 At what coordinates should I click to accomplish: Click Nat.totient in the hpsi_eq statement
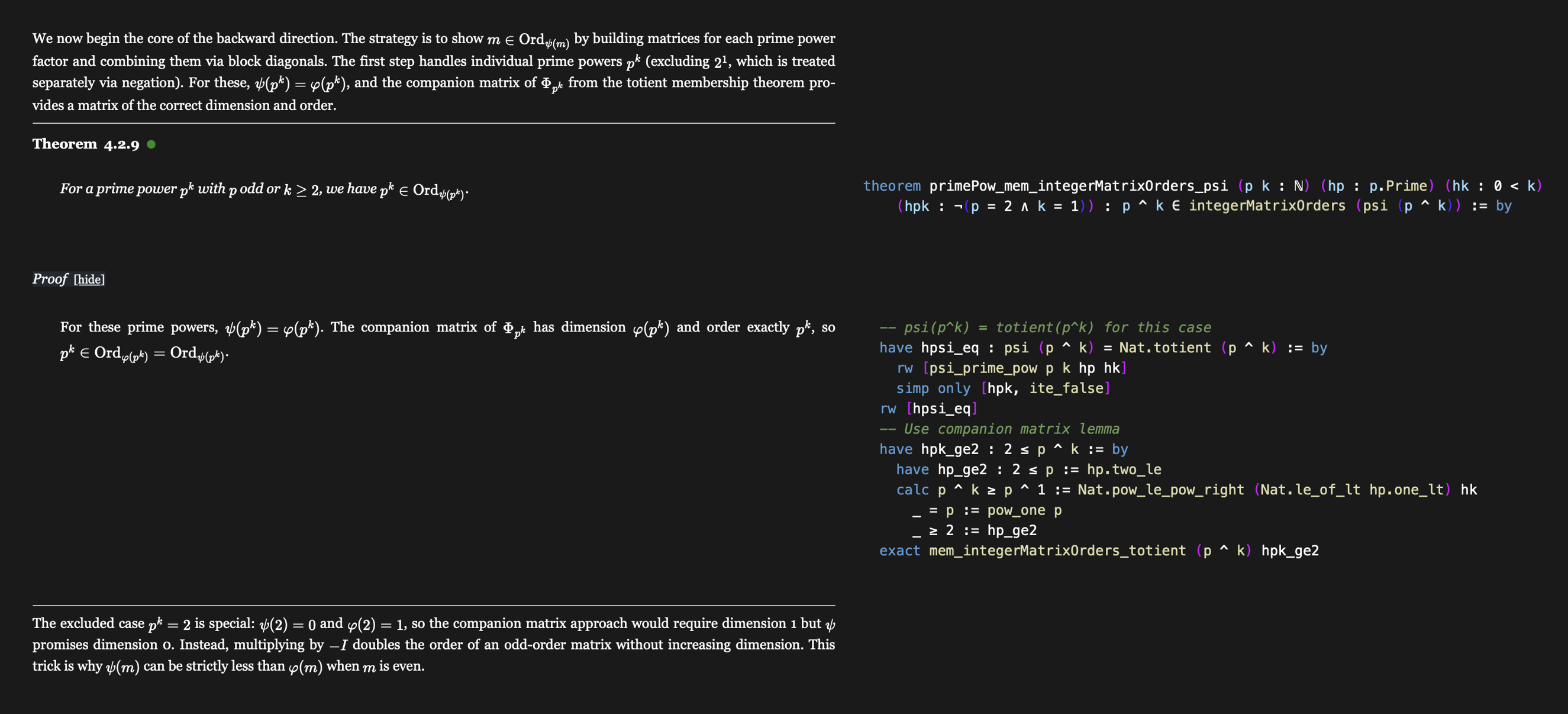[x=1164, y=348]
